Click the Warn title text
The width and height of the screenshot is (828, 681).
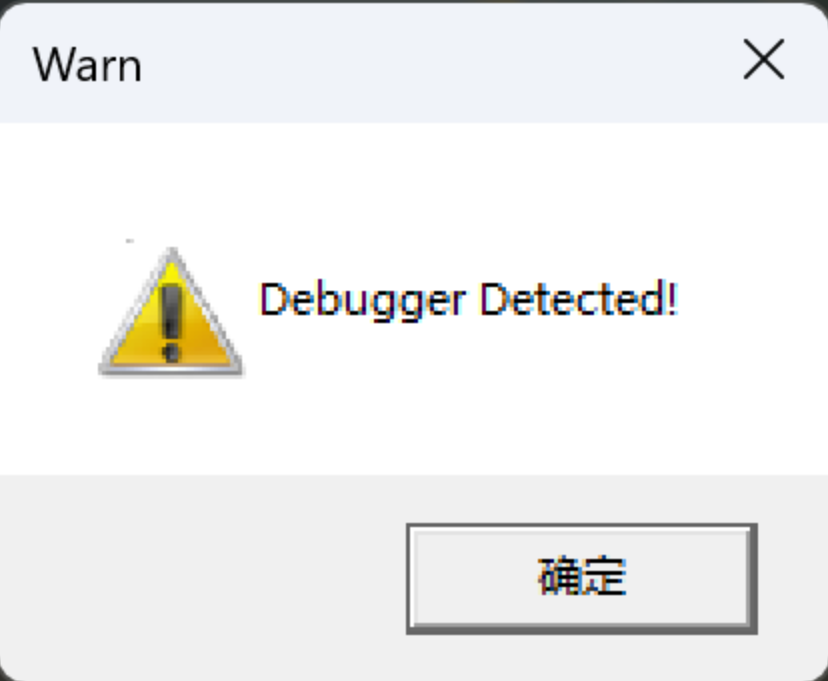[88, 65]
